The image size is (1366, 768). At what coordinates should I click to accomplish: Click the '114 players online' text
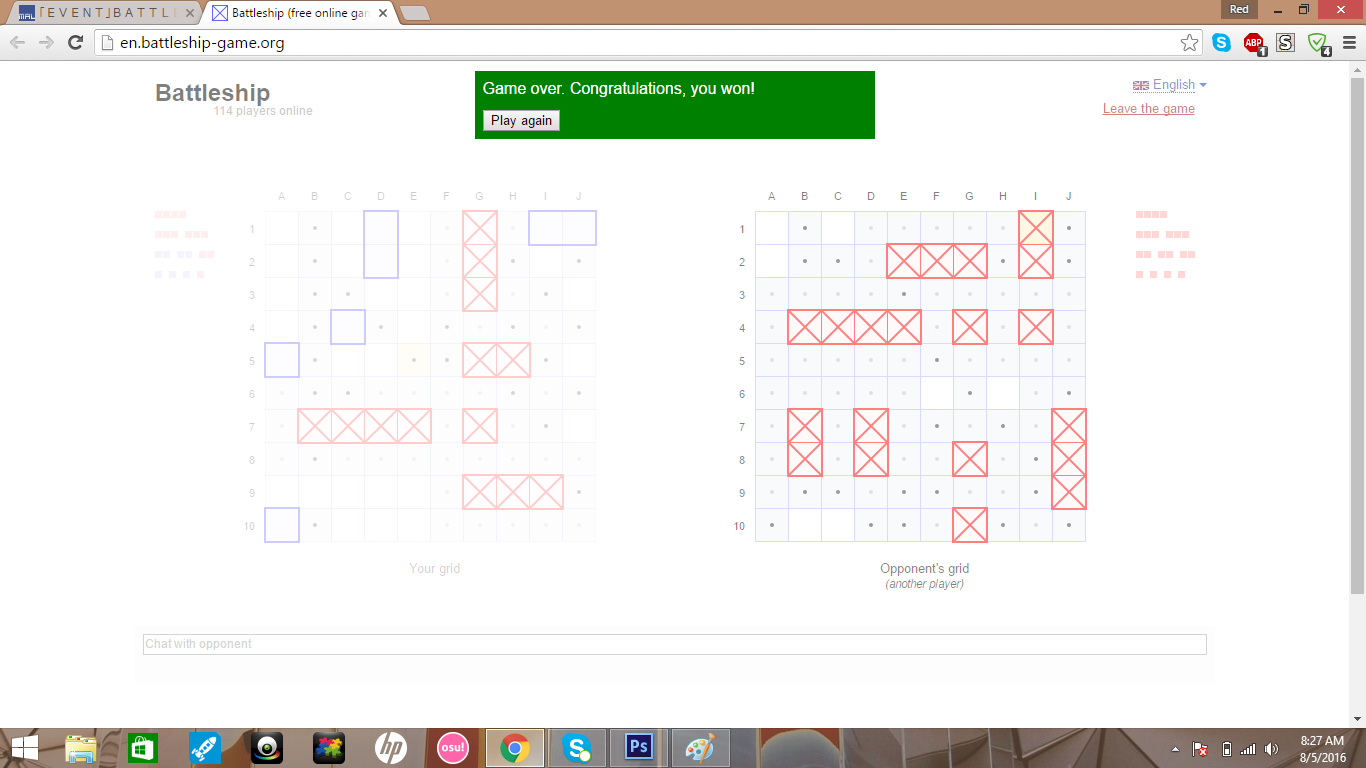(263, 111)
